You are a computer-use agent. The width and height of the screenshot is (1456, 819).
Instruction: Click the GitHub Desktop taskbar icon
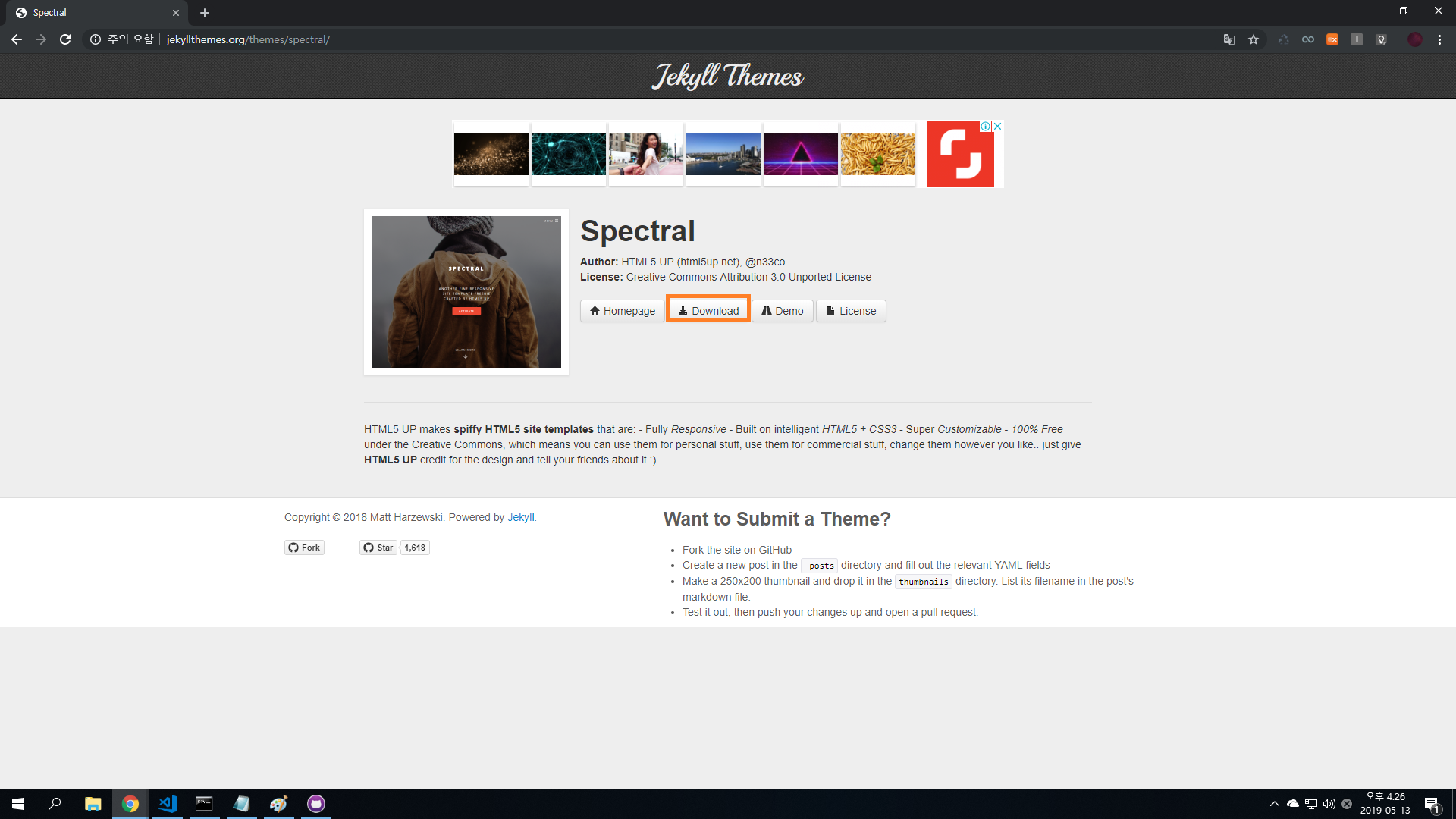316,804
